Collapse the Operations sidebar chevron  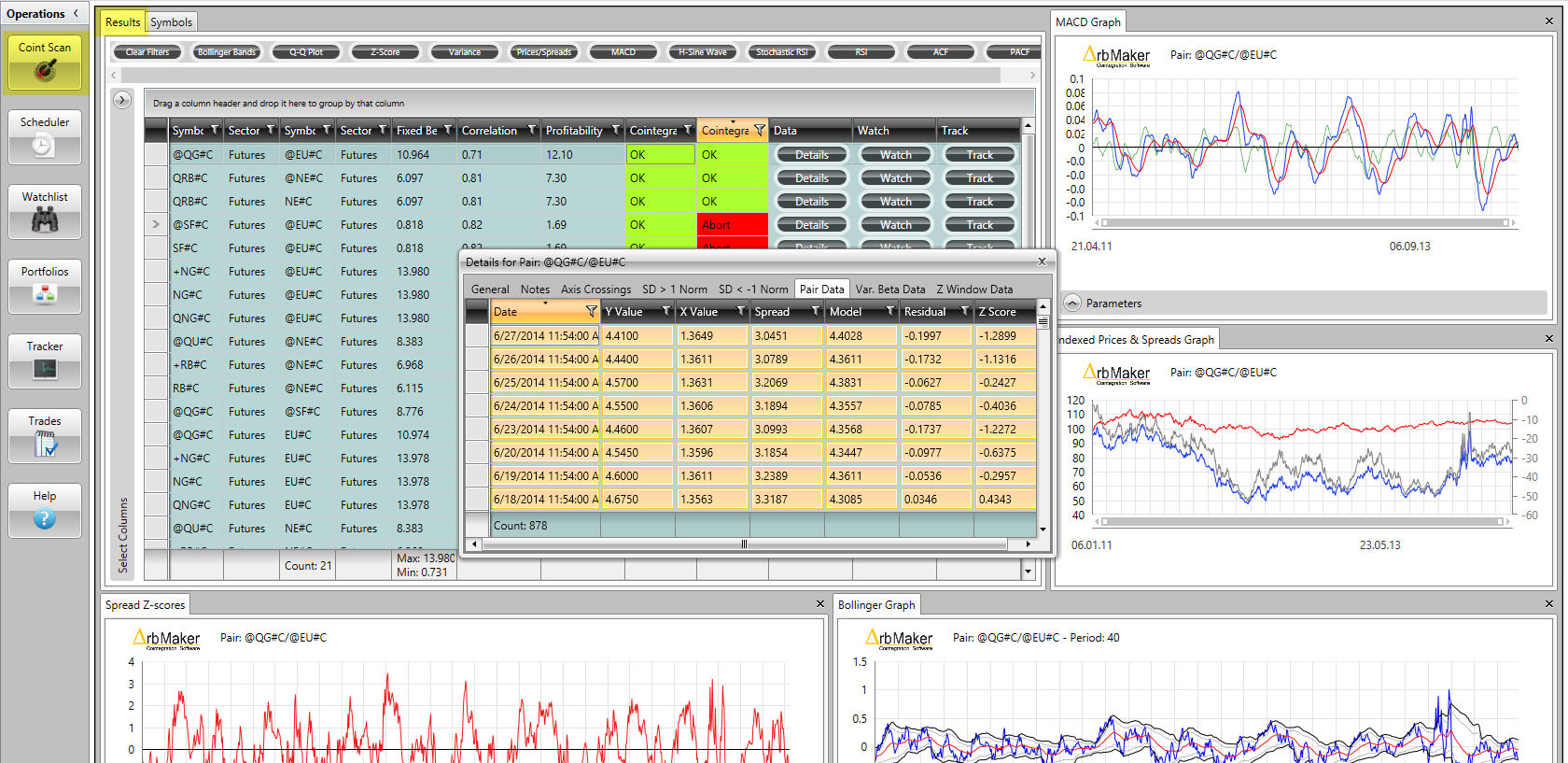click(76, 13)
